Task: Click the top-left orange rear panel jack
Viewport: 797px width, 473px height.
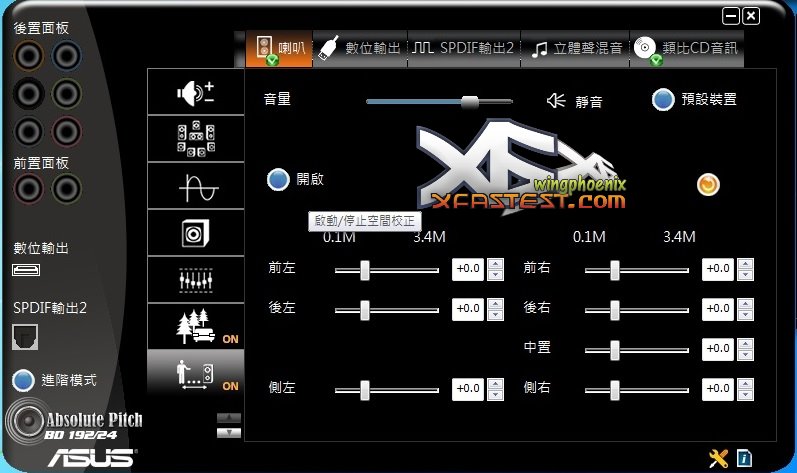Action: [x=28, y=55]
